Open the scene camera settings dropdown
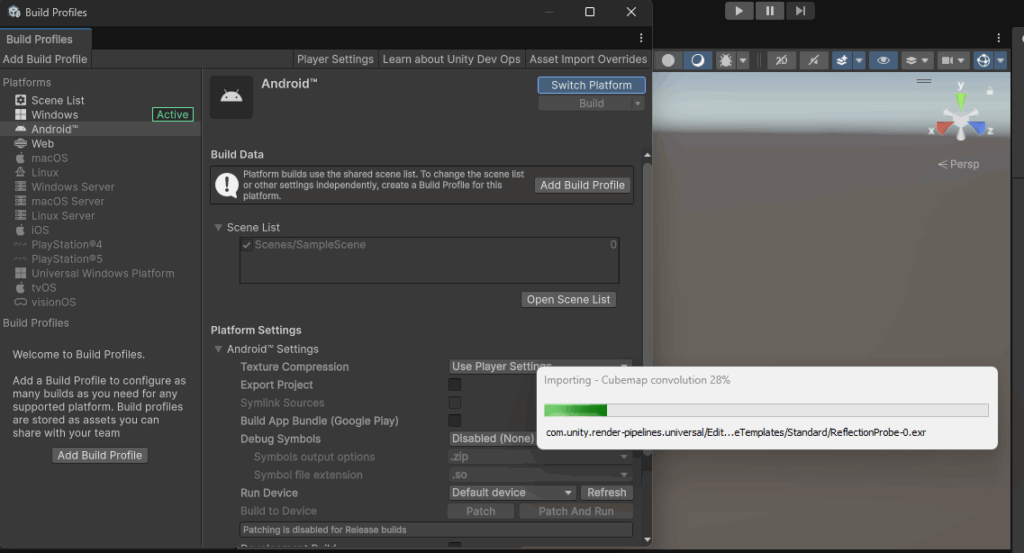The height and width of the screenshot is (553, 1024). coord(952,60)
